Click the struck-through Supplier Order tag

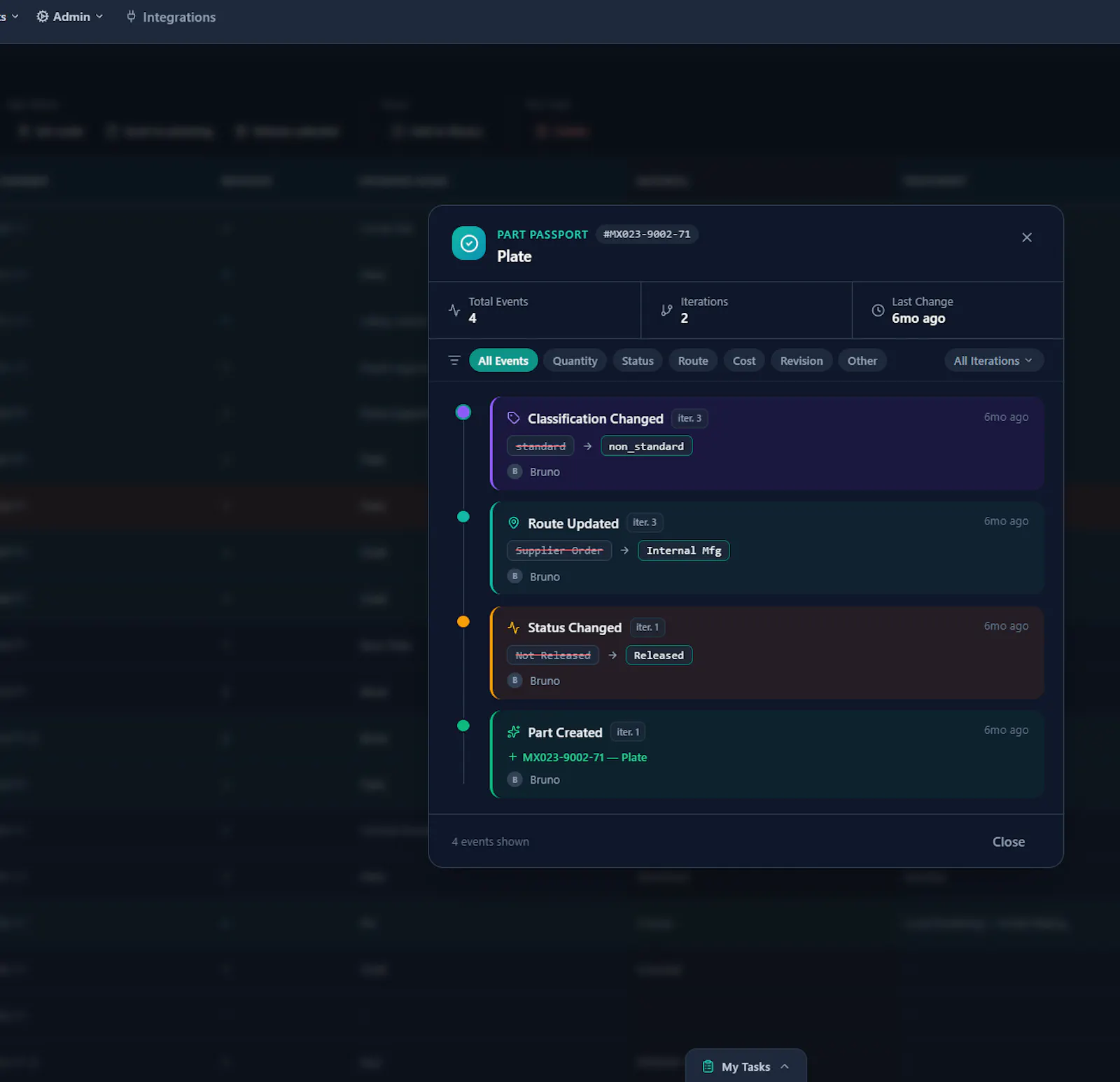pos(559,550)
